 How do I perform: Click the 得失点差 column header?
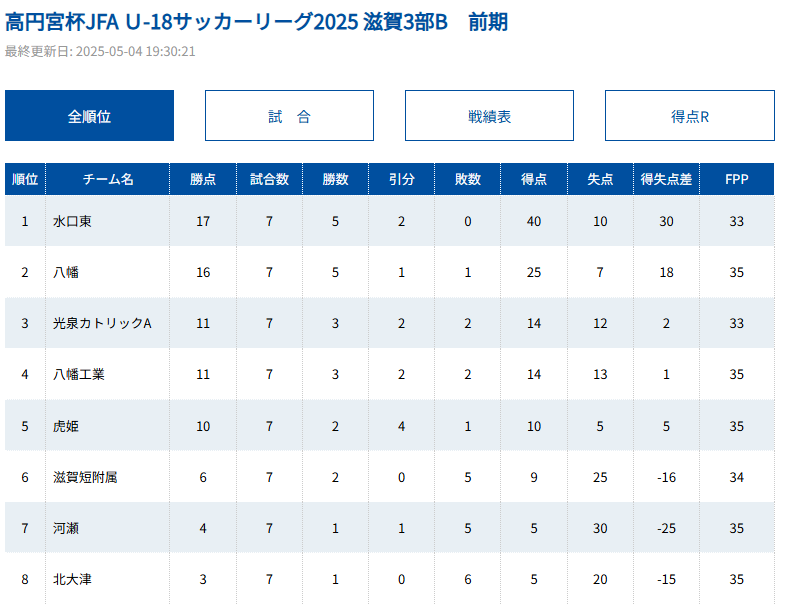[x=666, y=180]
